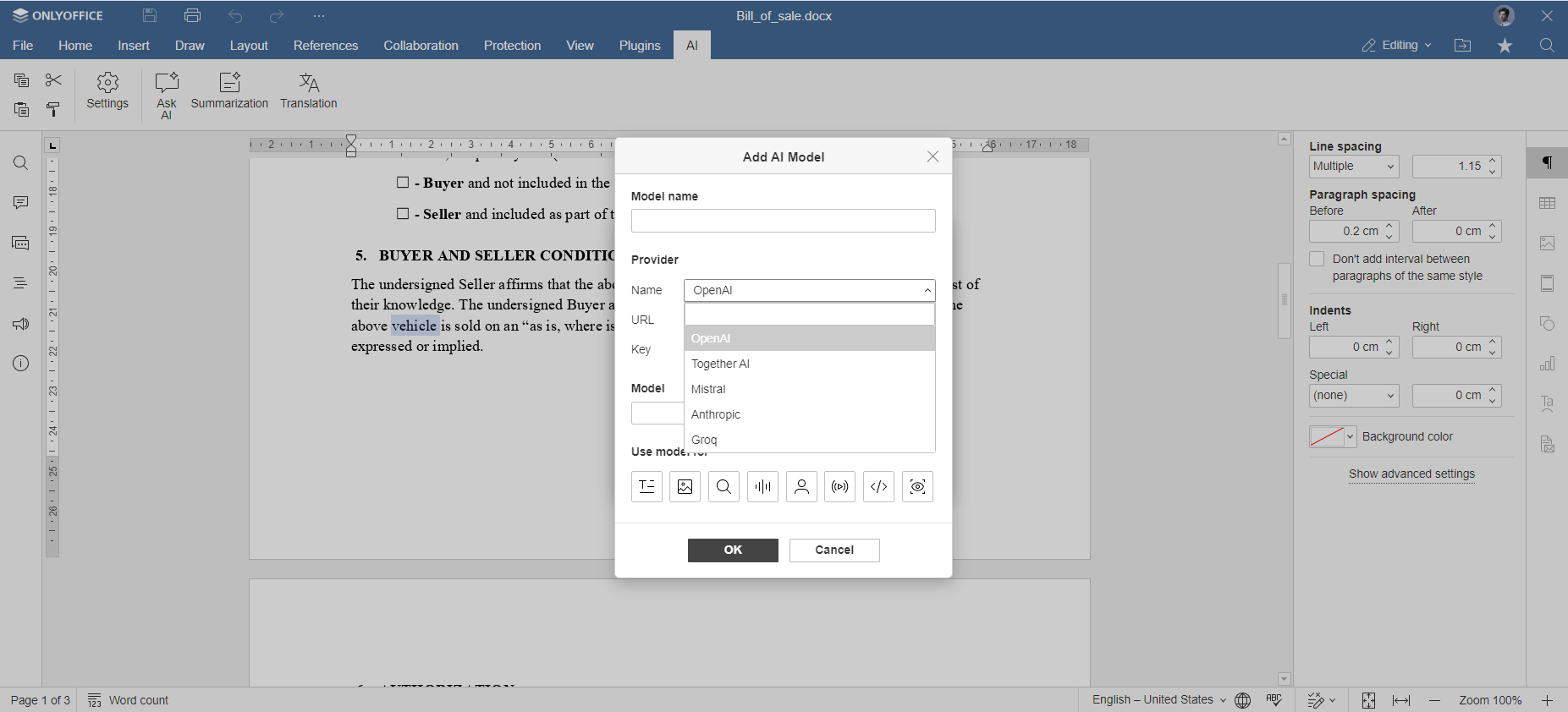Redo the last action
This screenshot has height=712, width=1568.
(x=277, y=15)
